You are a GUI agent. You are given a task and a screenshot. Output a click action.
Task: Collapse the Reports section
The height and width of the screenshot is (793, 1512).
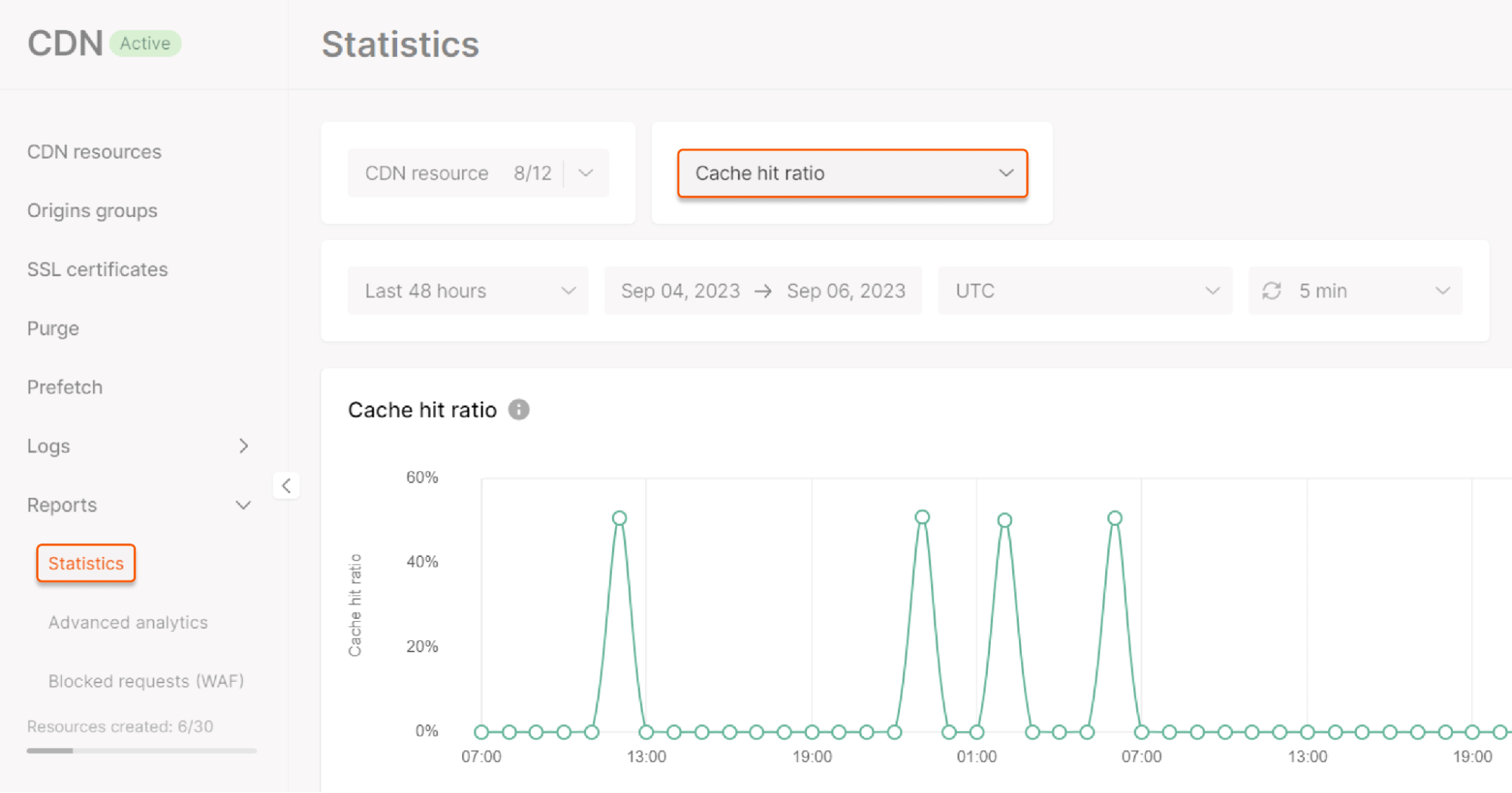(242, 505)
